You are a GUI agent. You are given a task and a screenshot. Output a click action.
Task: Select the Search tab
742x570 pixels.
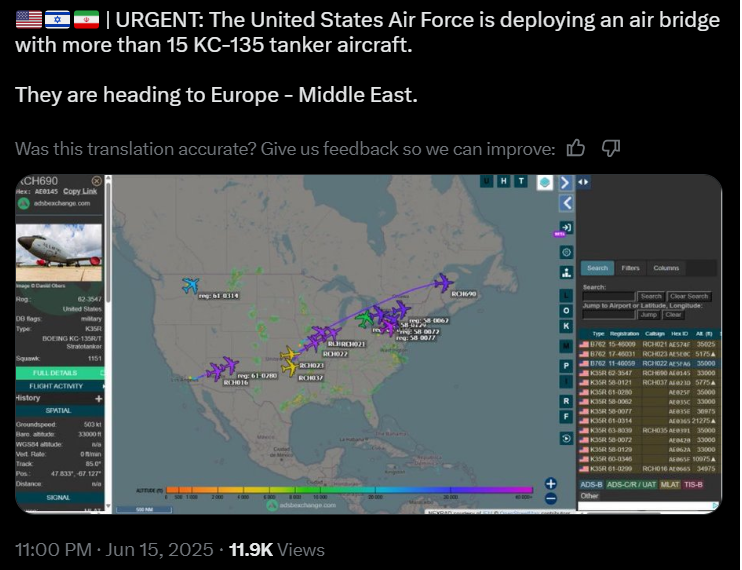point(597,268)
